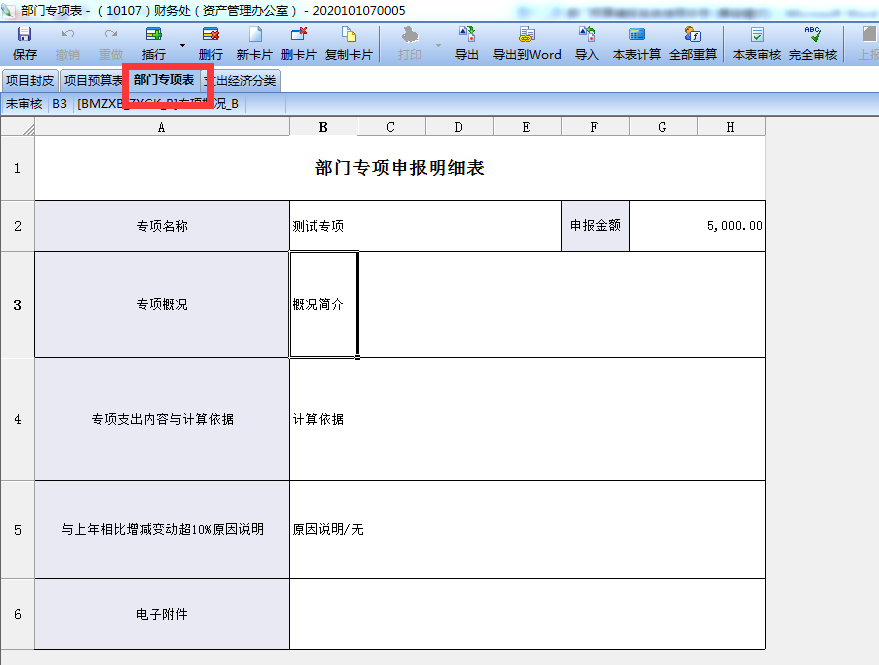Click column header F
This screenshot has width=879, height=665.
click(x=595, y=127)
